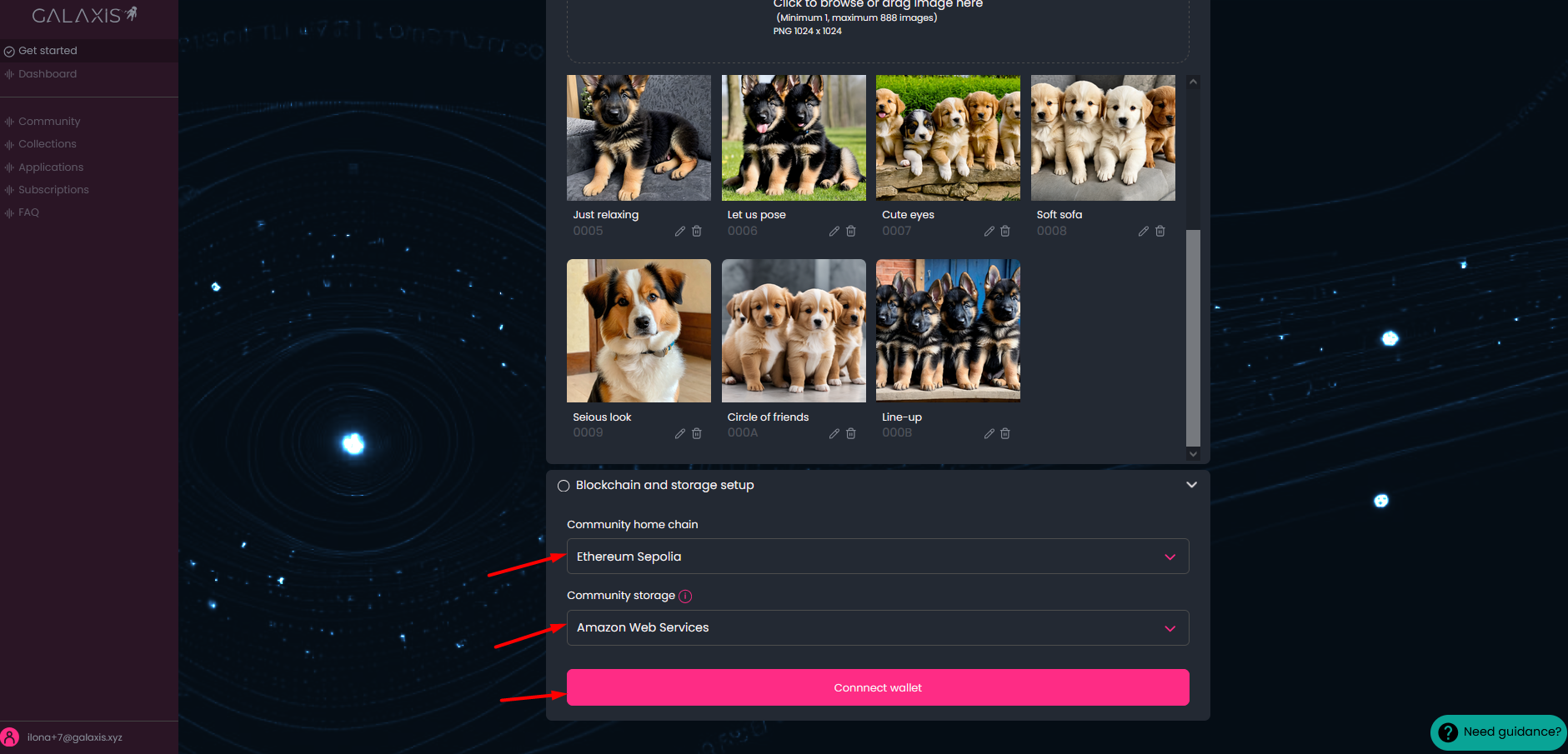1568x754 pixels.
Task: Expand the Community storage dropdown
Action: coord(877,628)
